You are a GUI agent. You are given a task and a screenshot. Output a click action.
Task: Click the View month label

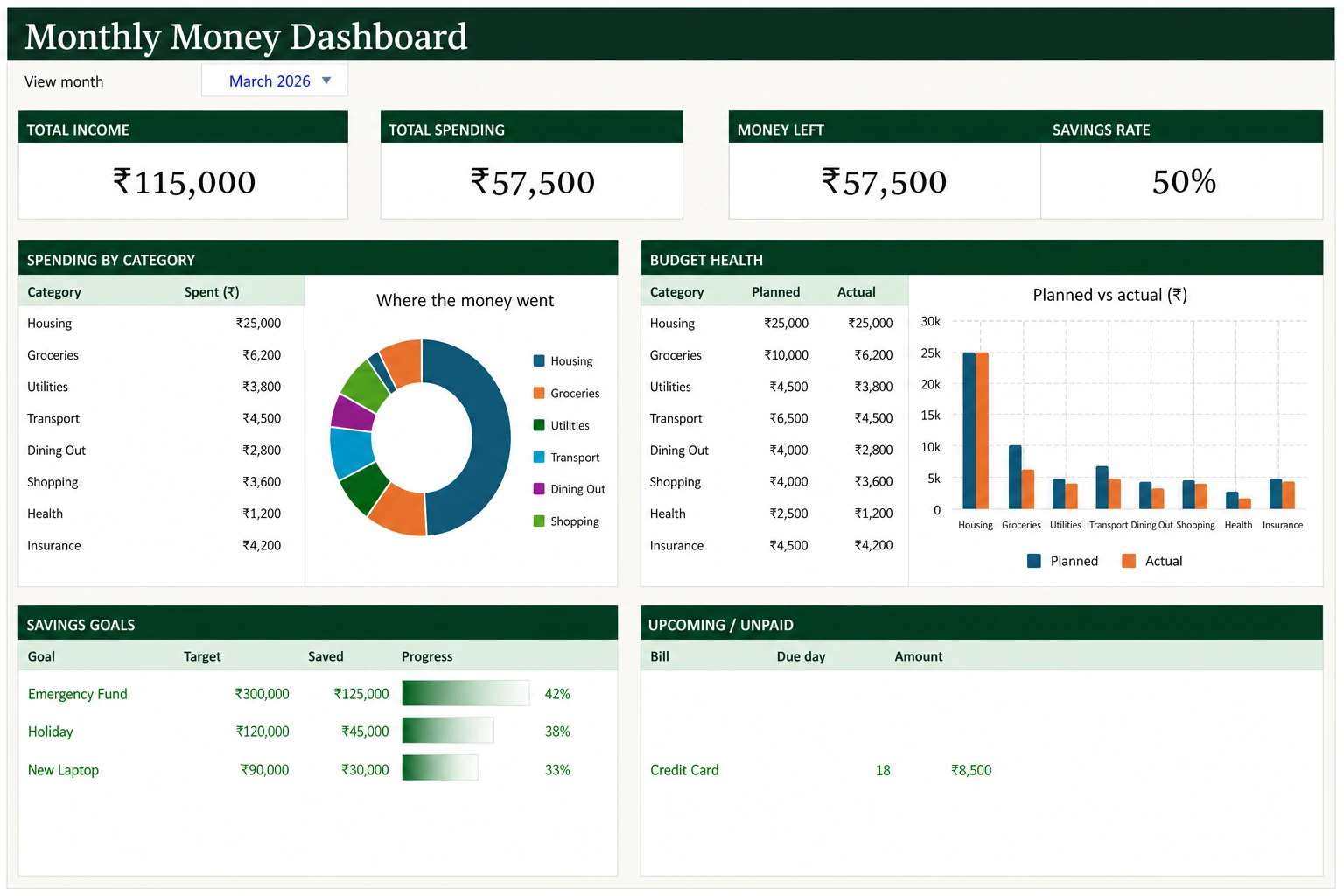tap(64, 81)
